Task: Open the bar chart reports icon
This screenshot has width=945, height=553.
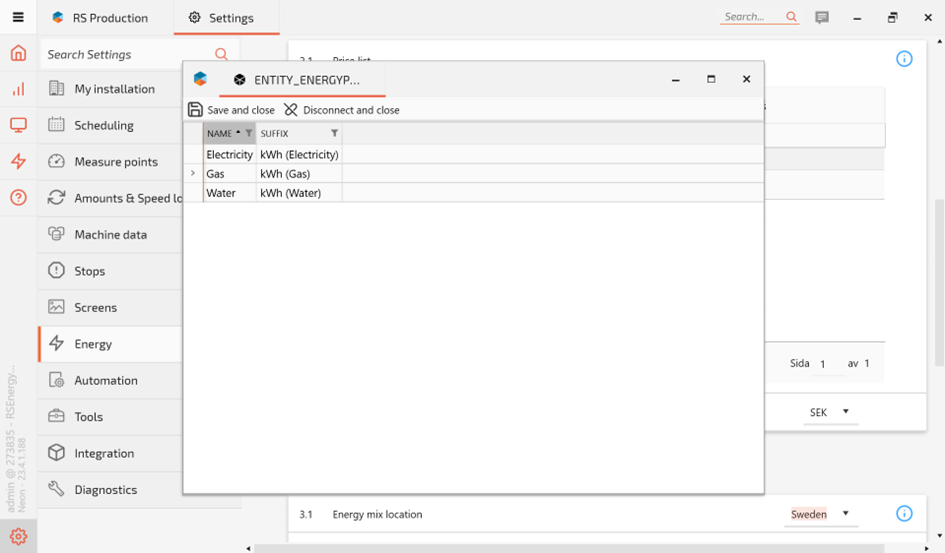Action: (18, 89)
